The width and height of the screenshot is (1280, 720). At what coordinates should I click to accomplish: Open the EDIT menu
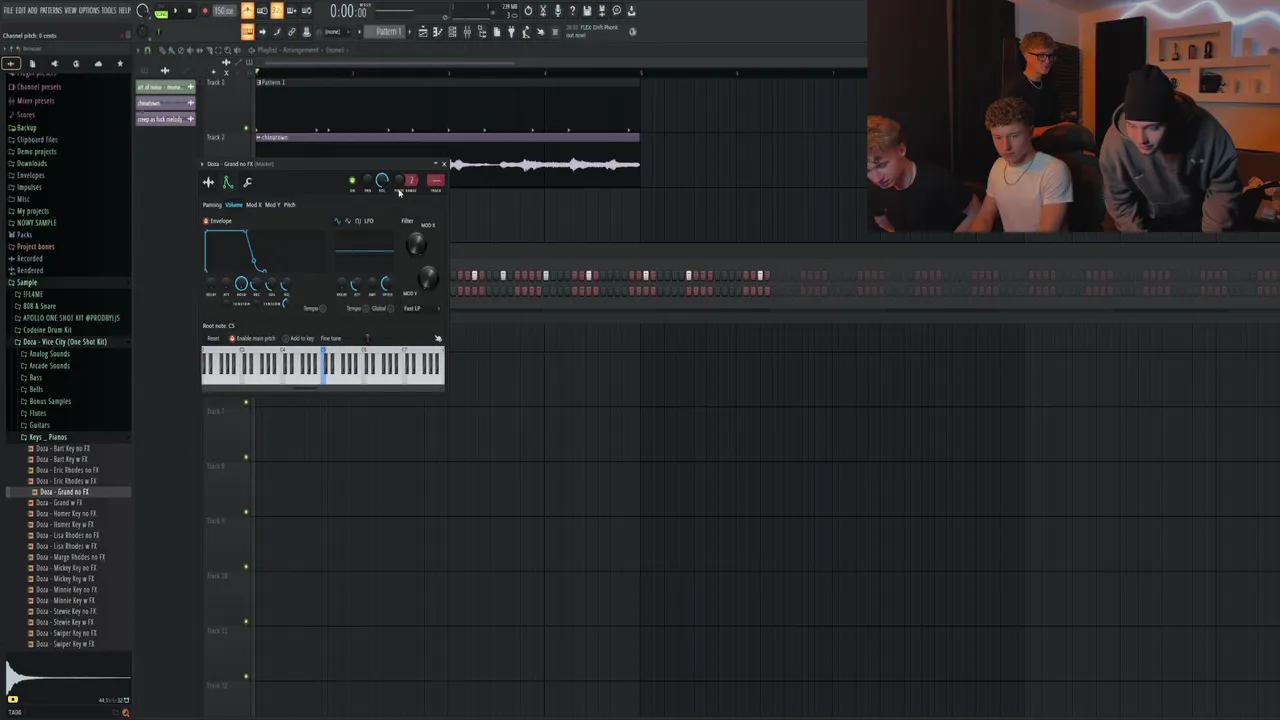click(20, 10)
